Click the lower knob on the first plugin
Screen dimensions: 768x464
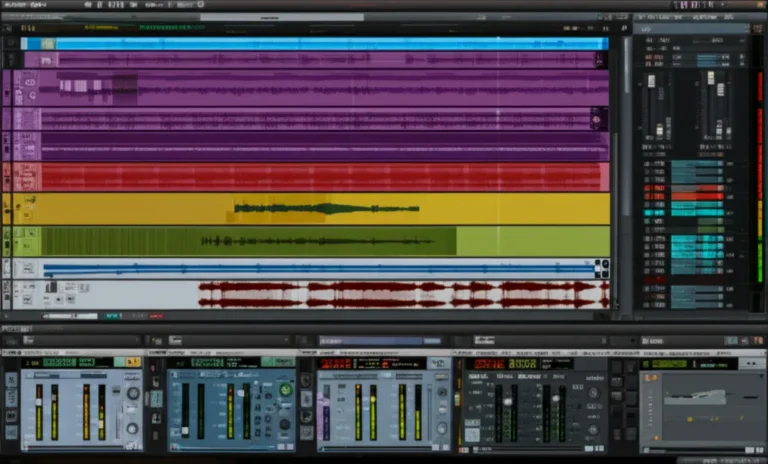[x=132, y=428]
